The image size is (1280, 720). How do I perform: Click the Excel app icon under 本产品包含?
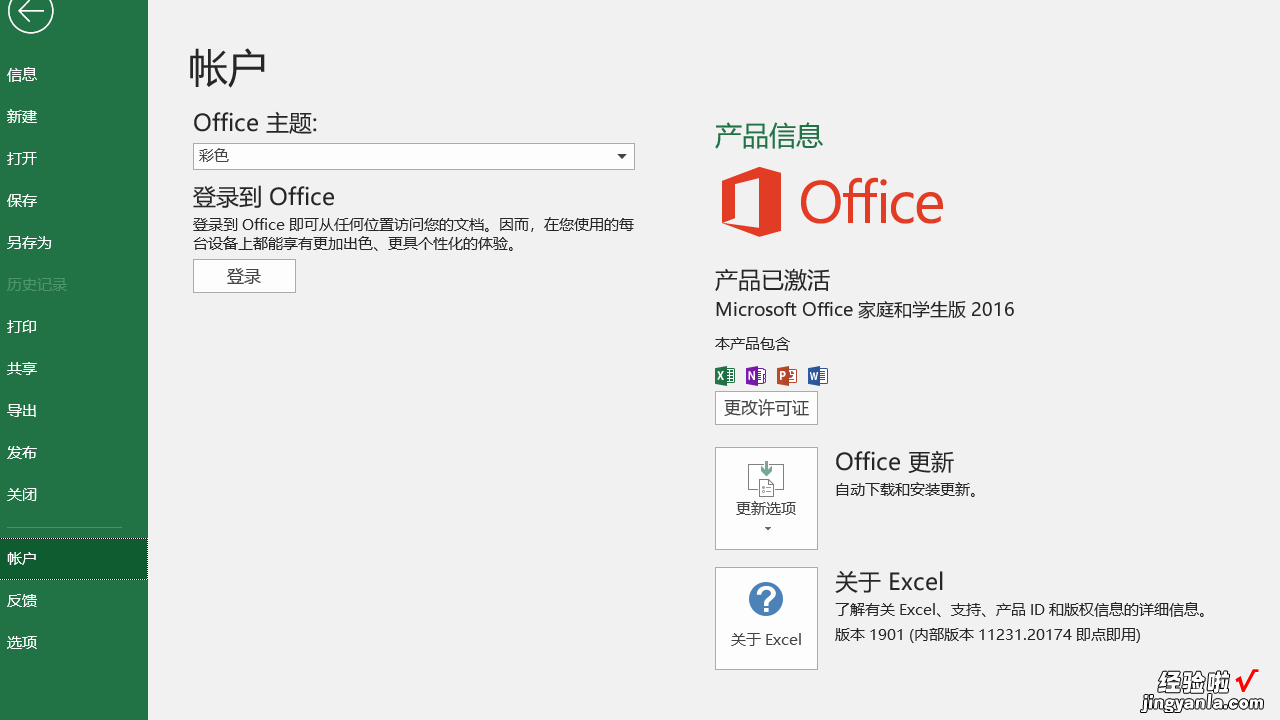point(725,376)
